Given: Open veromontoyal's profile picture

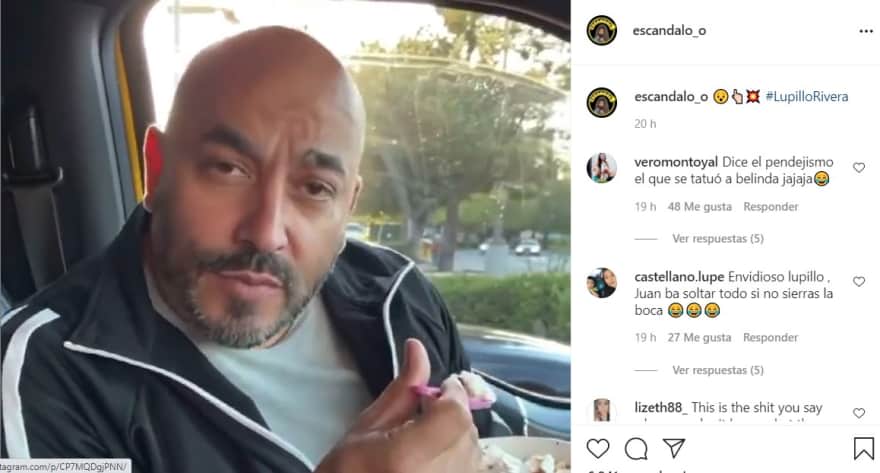Looking at the screenshot, I should [x=602, y=167].
